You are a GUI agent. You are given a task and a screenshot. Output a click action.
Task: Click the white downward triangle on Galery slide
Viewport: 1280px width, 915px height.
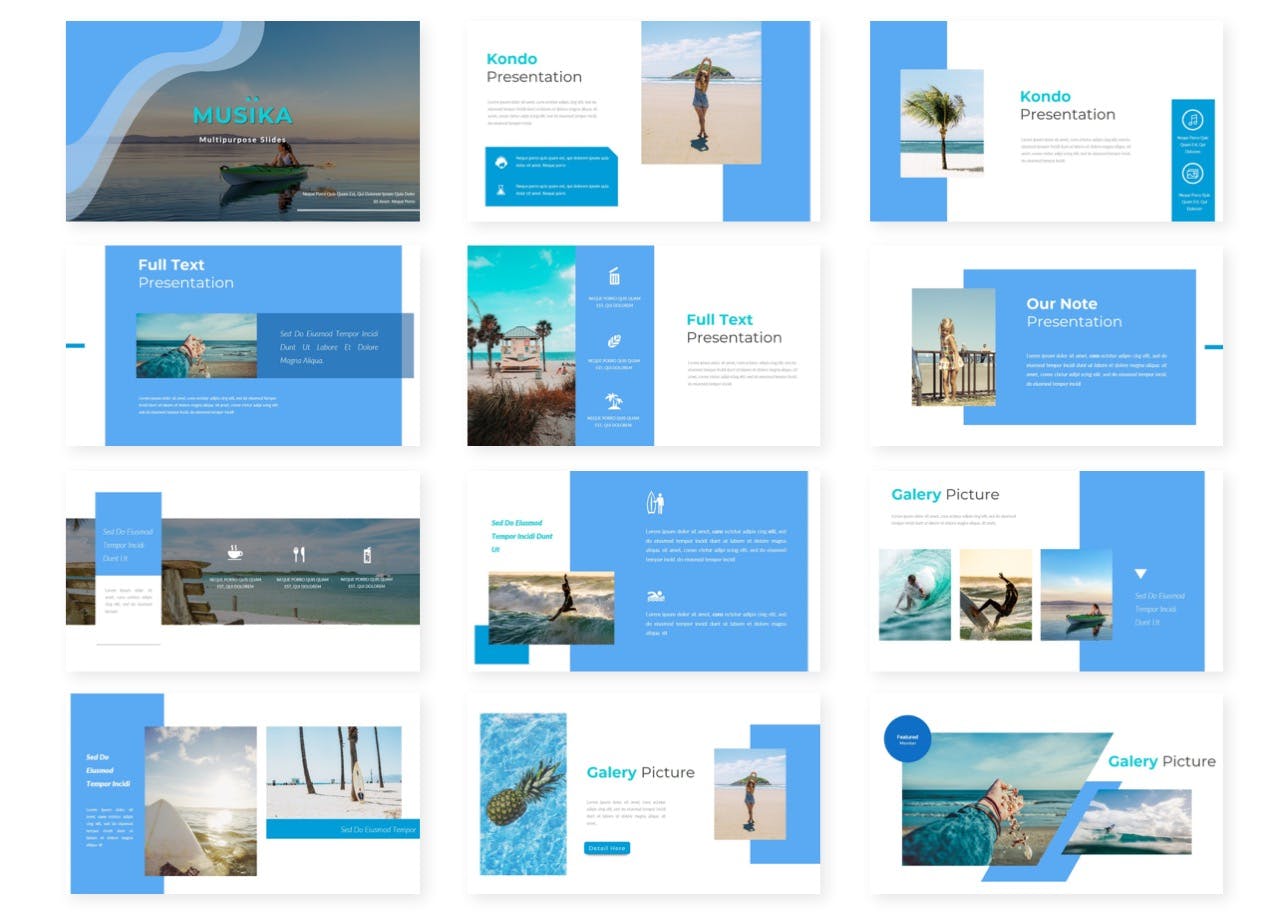pyautogui.click(x=1140, y=574)
